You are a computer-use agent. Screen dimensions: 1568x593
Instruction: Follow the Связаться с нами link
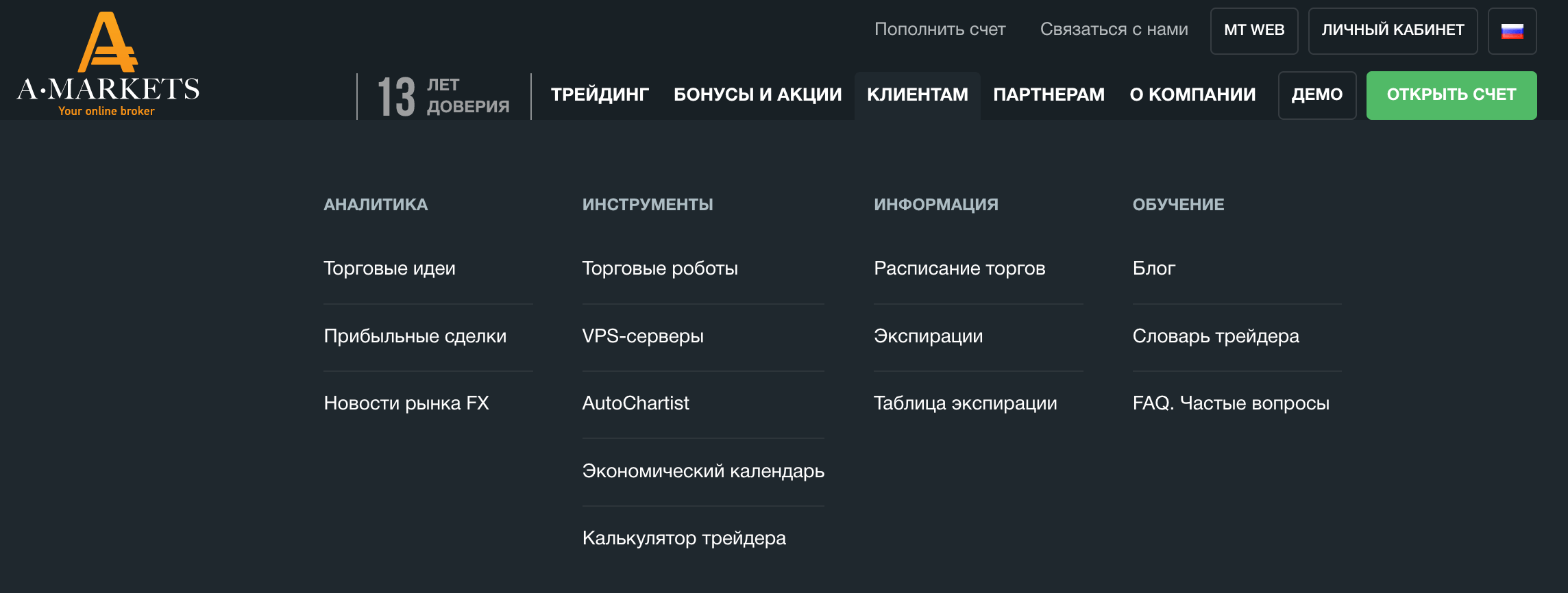click(1114, 29)
